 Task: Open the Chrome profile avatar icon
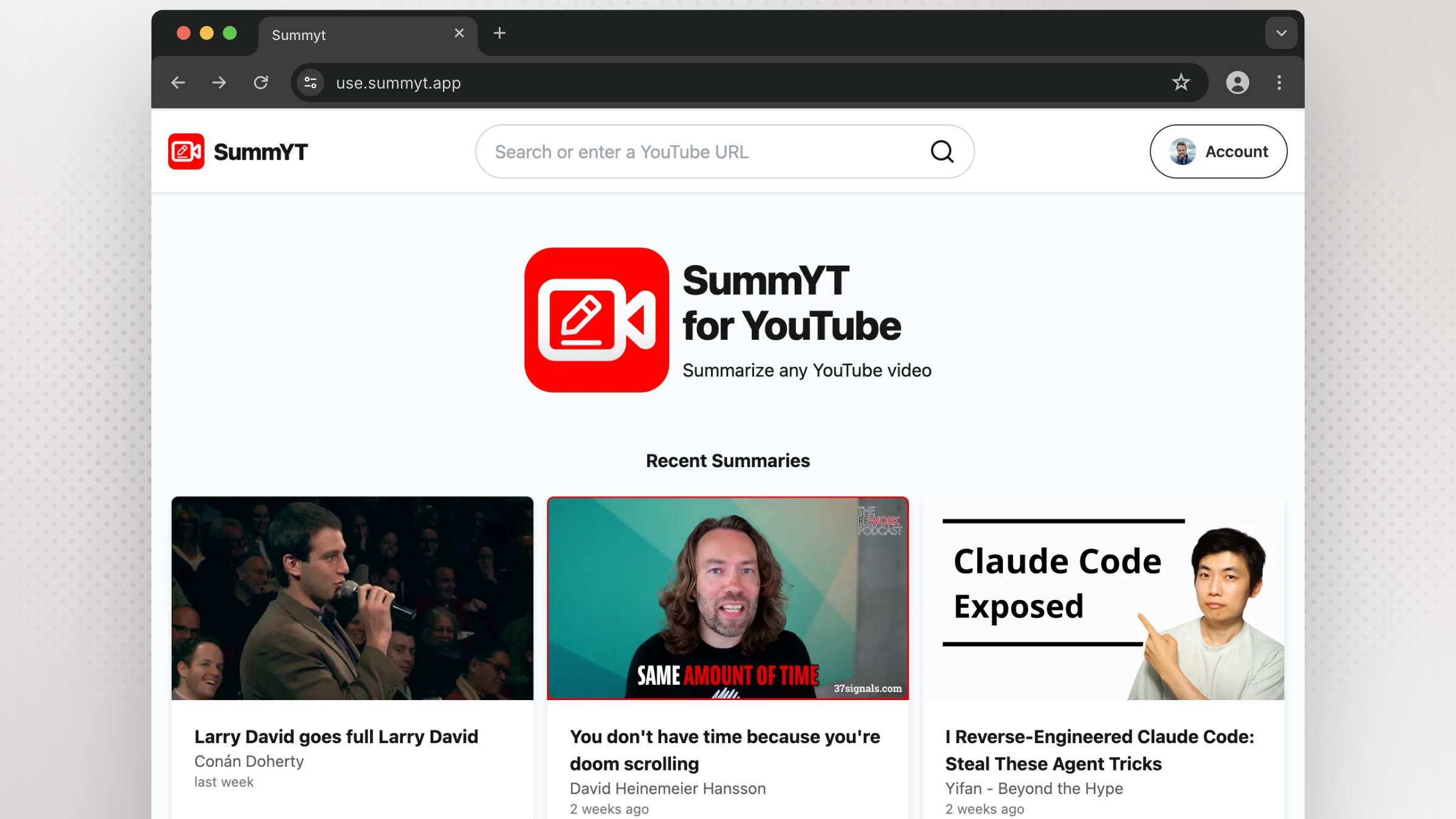[1238, 83]
